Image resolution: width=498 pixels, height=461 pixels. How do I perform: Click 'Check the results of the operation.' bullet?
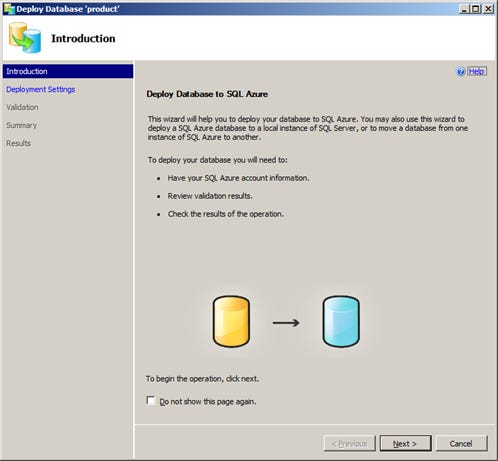[x=226, y=214]
